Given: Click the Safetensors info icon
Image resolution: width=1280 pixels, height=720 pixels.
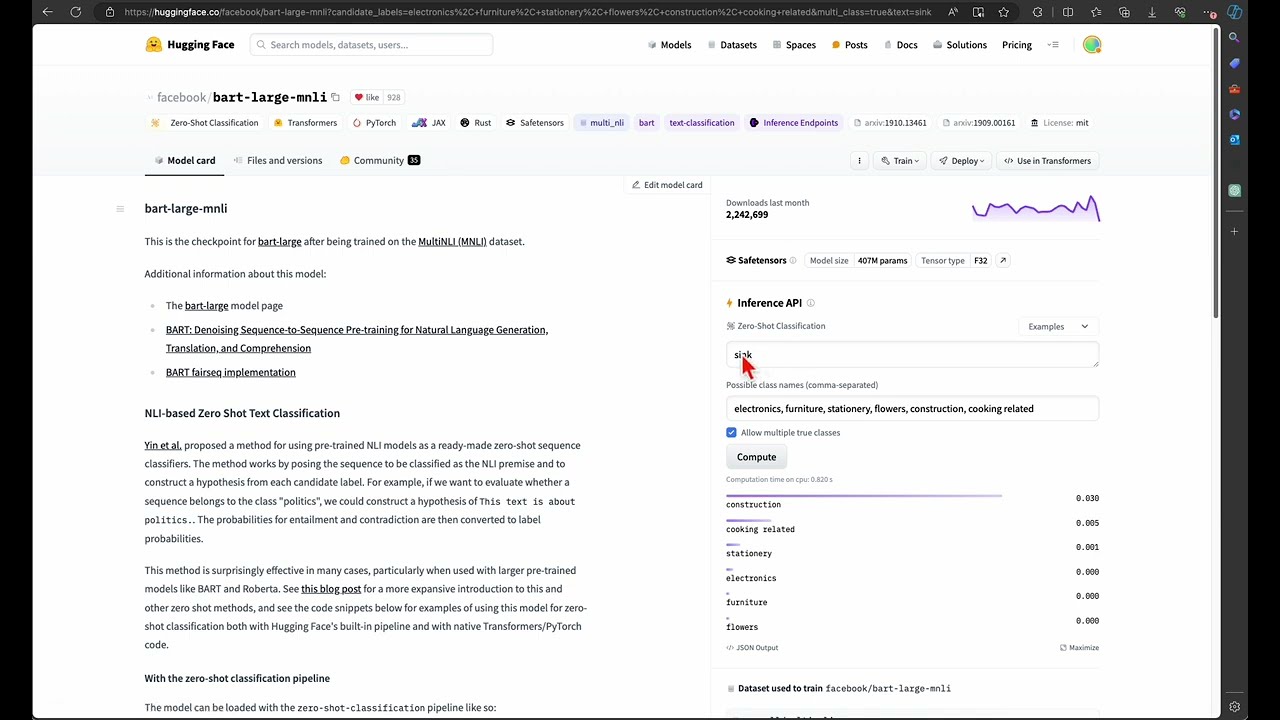Looking at the screenshot, I should click(x=793, y=261).
